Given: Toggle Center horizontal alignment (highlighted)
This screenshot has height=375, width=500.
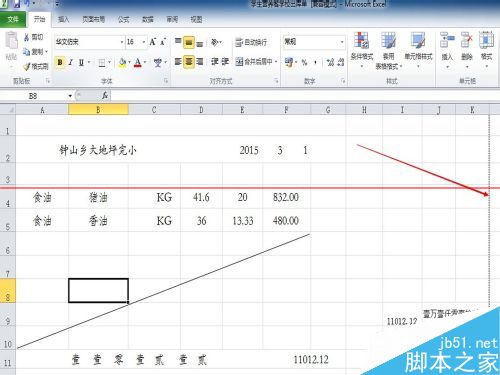Looking at the screenshot, I should 189,62.
